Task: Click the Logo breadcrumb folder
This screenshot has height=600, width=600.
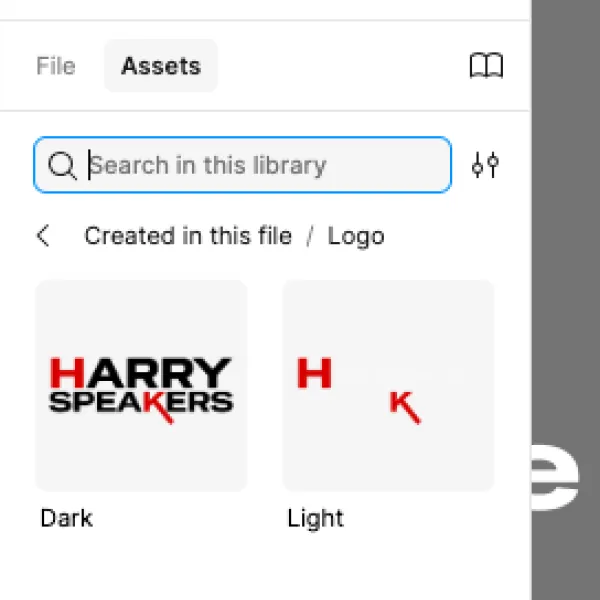Action: (356, 236)
